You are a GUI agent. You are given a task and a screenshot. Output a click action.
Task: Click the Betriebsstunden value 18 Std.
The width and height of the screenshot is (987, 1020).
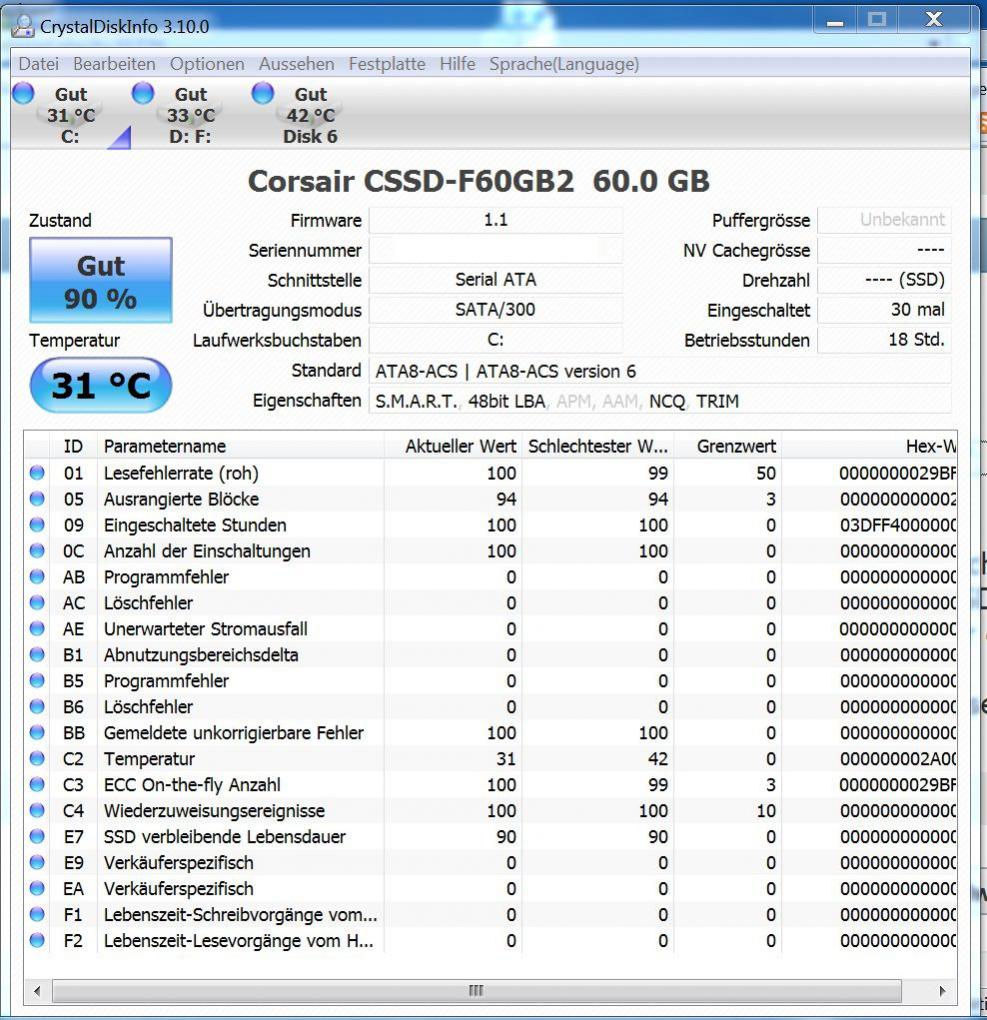coord(884,340)
